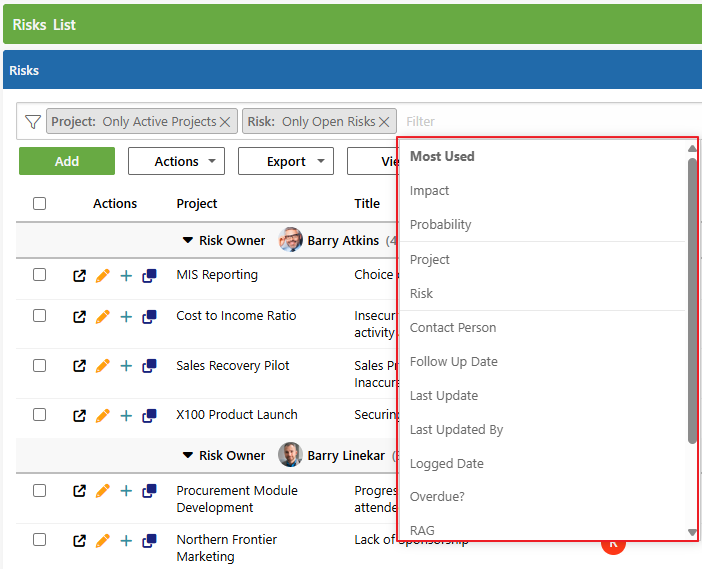Image resolution: width=702 pixels, height=569 pixels.
Task: Open the Export dropdown button
Action: click(286, 161)
